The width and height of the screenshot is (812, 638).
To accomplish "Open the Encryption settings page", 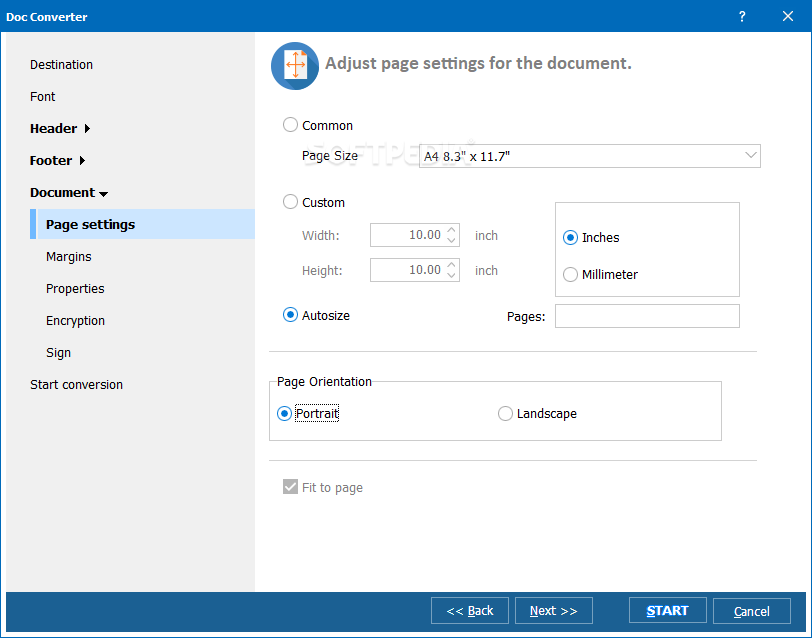I will tap(75, 321).
